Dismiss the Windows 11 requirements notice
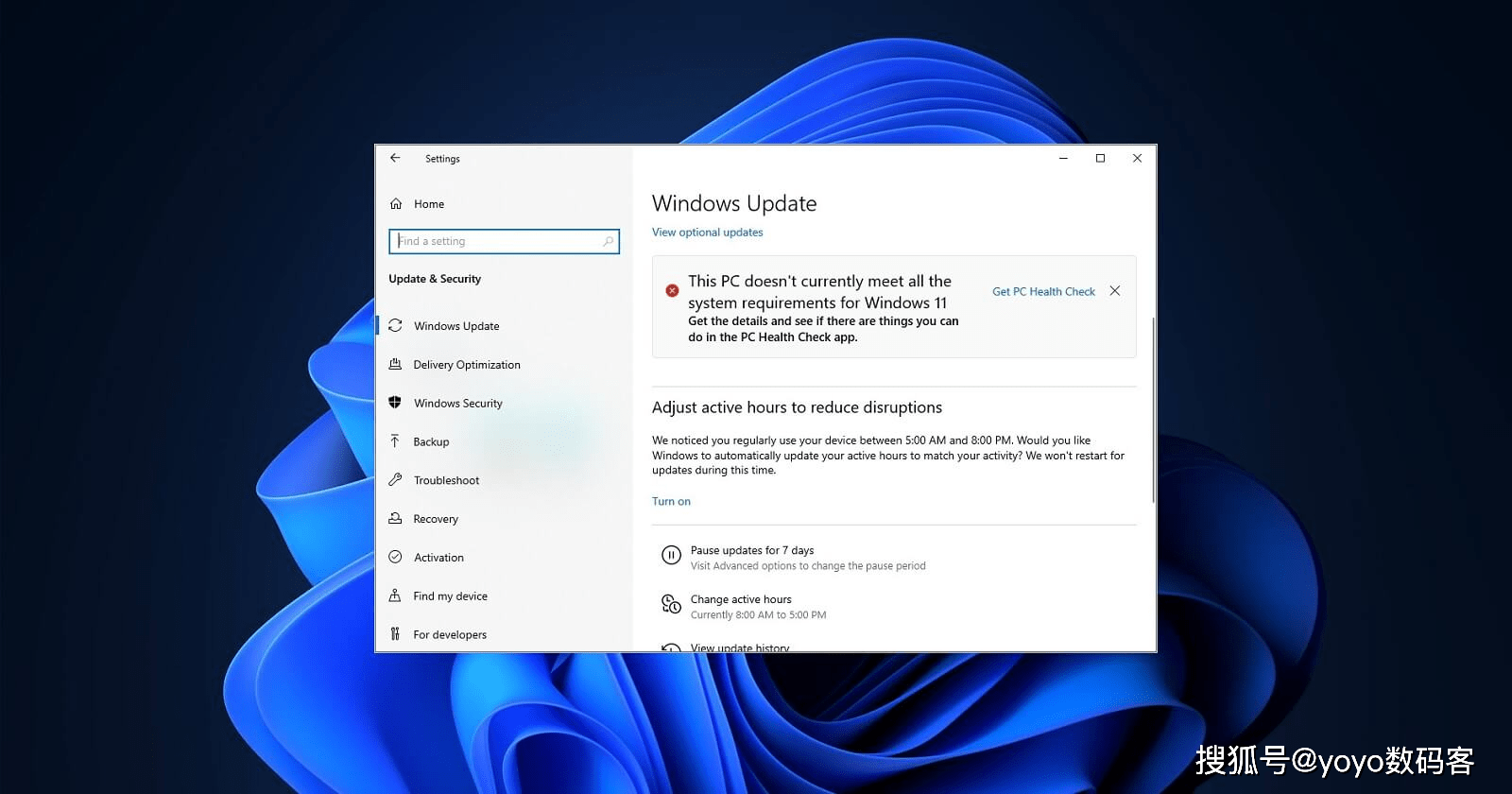Image resolution: width=1512 pixels, height=794 pixels. [x=1115, y=291]
